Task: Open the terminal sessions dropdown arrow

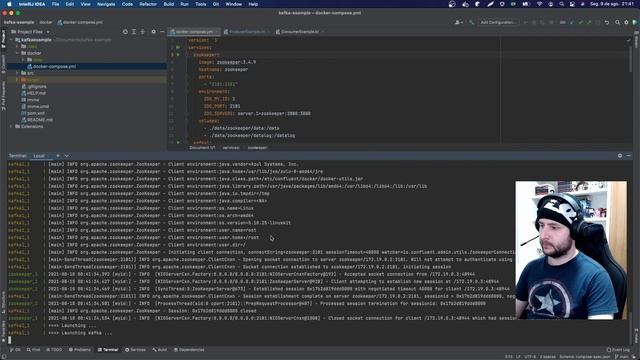Action: coord(67,156)
